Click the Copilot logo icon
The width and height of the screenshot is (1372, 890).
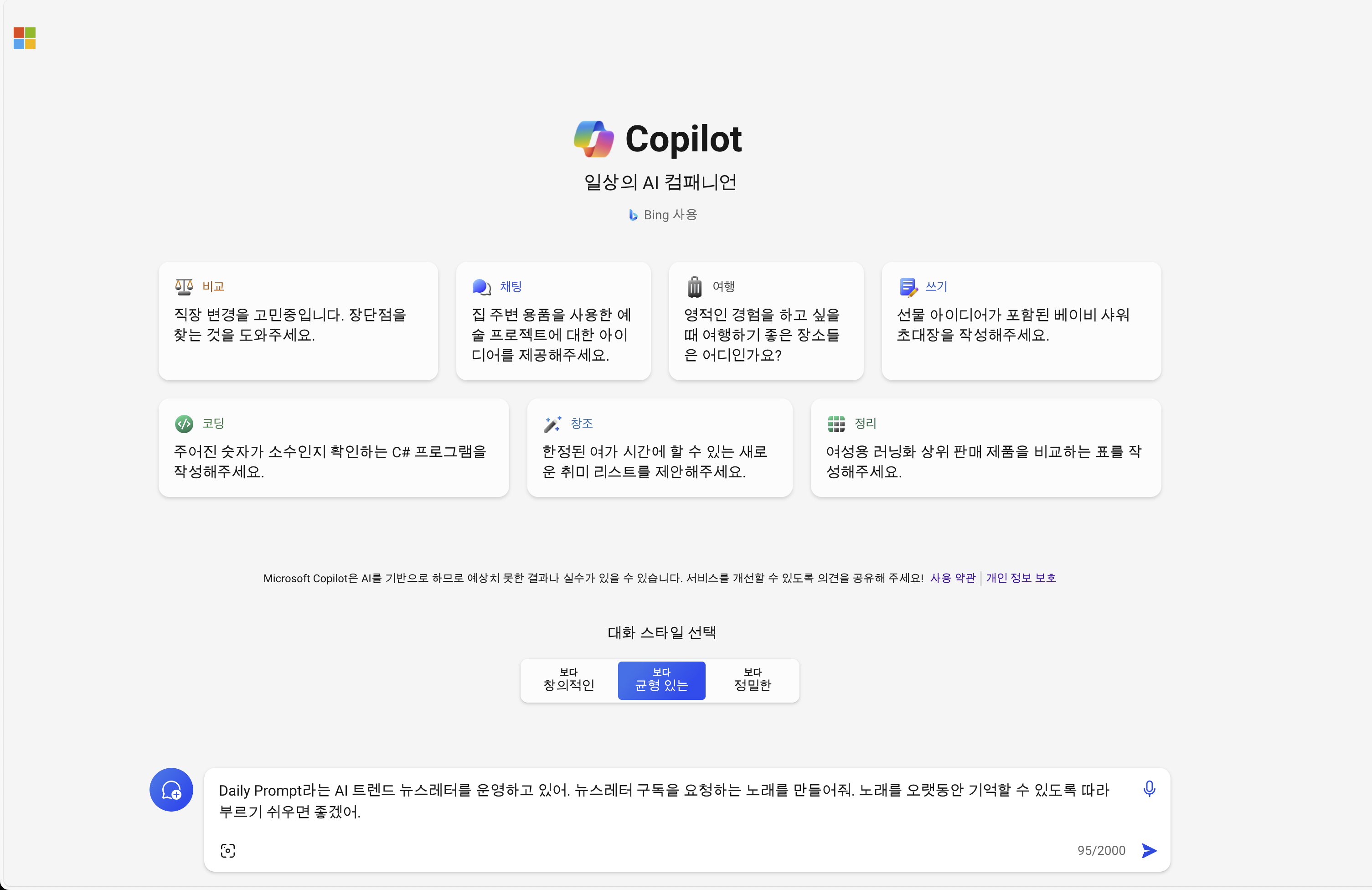pyautogui.click(x=593, y=138)
